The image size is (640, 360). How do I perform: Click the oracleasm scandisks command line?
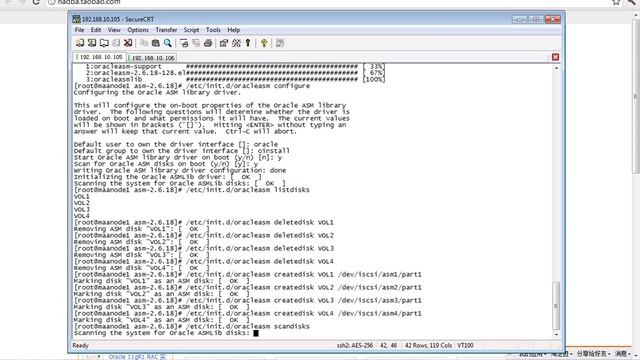(192, 327)
